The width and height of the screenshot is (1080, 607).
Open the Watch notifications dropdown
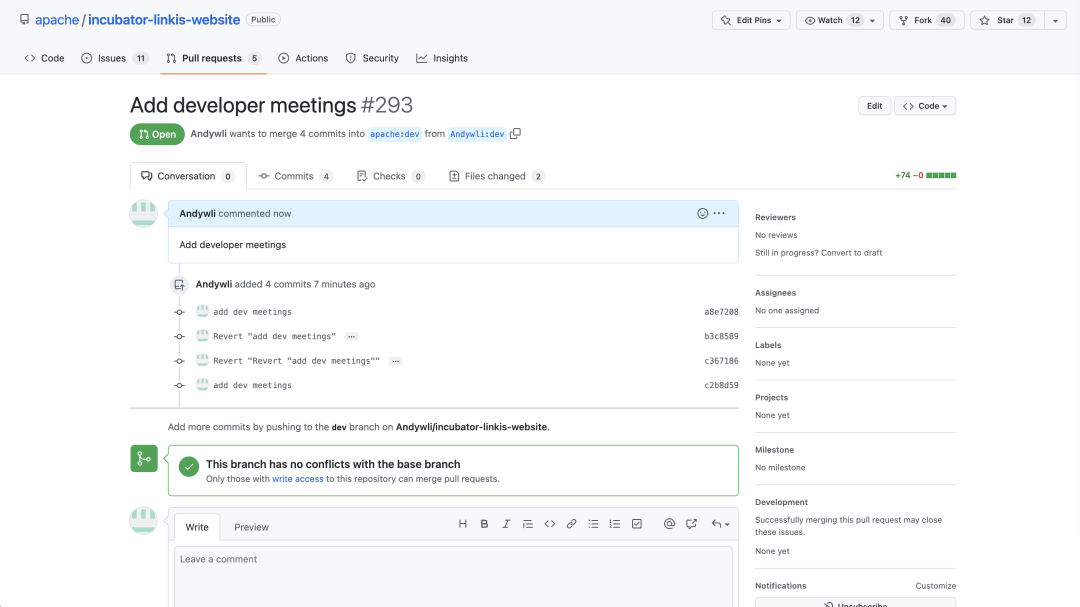coord(840,20)
